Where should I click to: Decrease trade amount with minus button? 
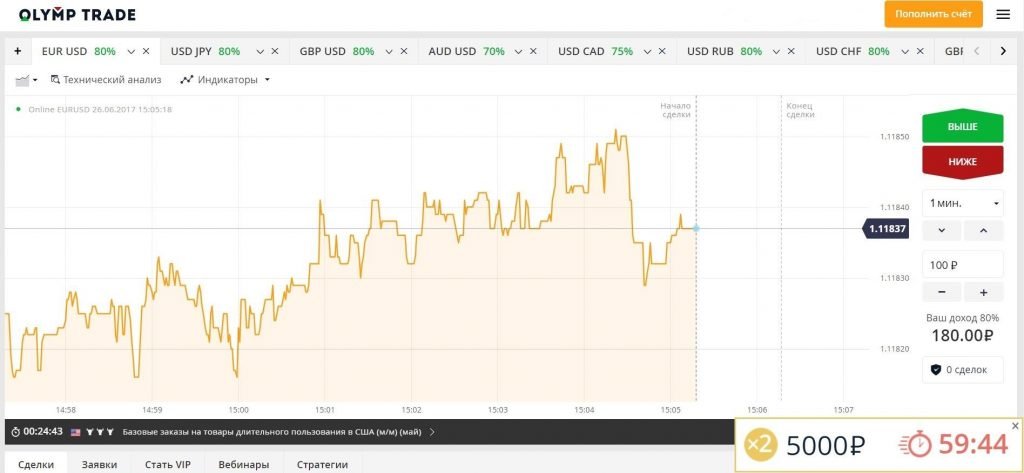pyautogui.click(x=942, y=292)
